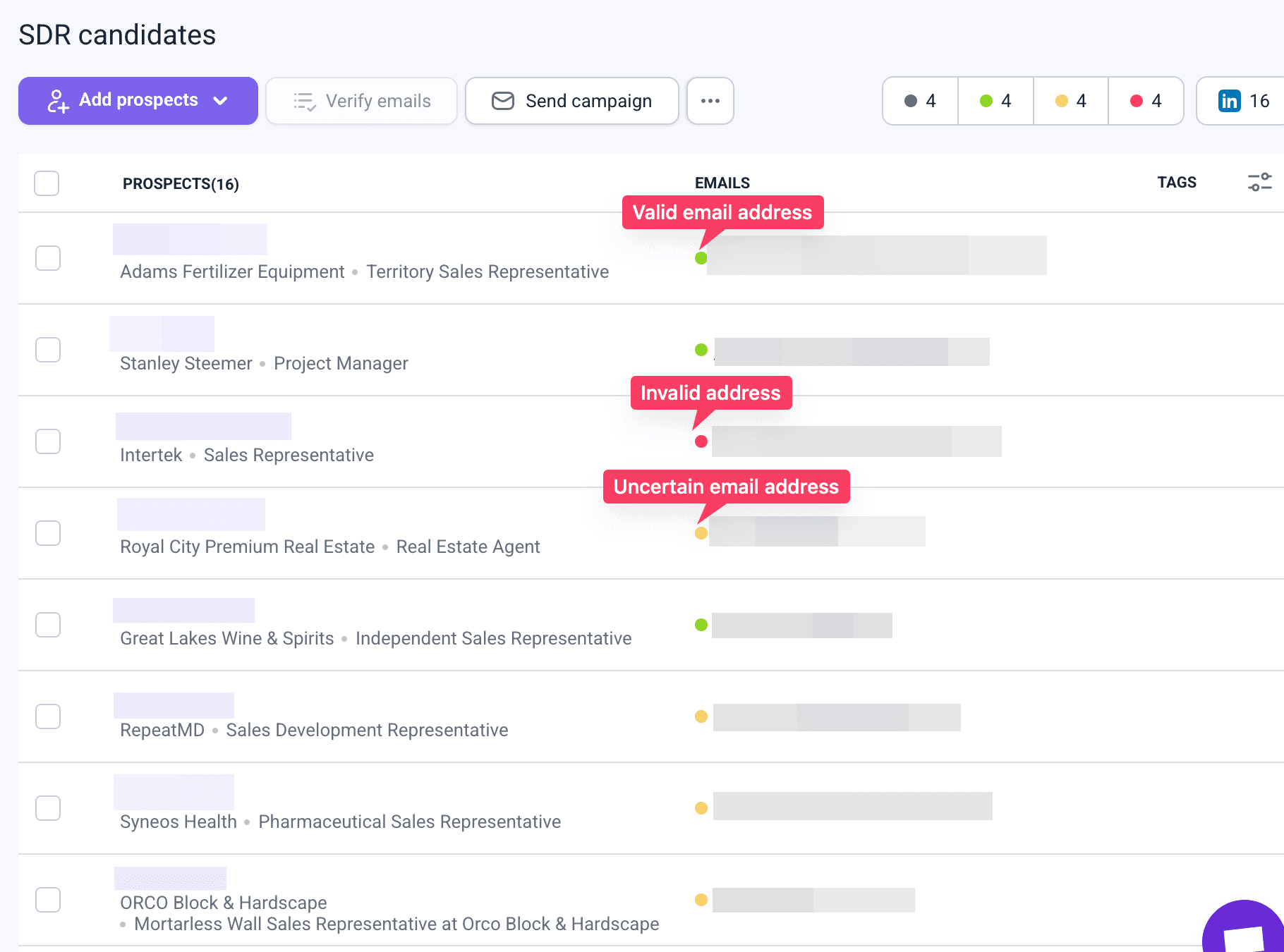Image resolution: width=1284 pixels, height=952 pixels.
Task: Sort by the EMAILS column header
Action: tap(721, 182)
